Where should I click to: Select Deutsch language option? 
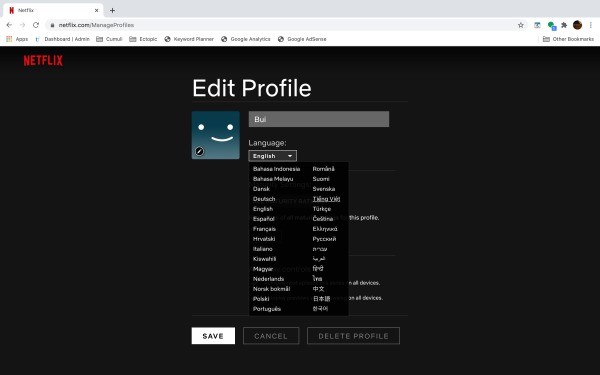coord(264,199)
